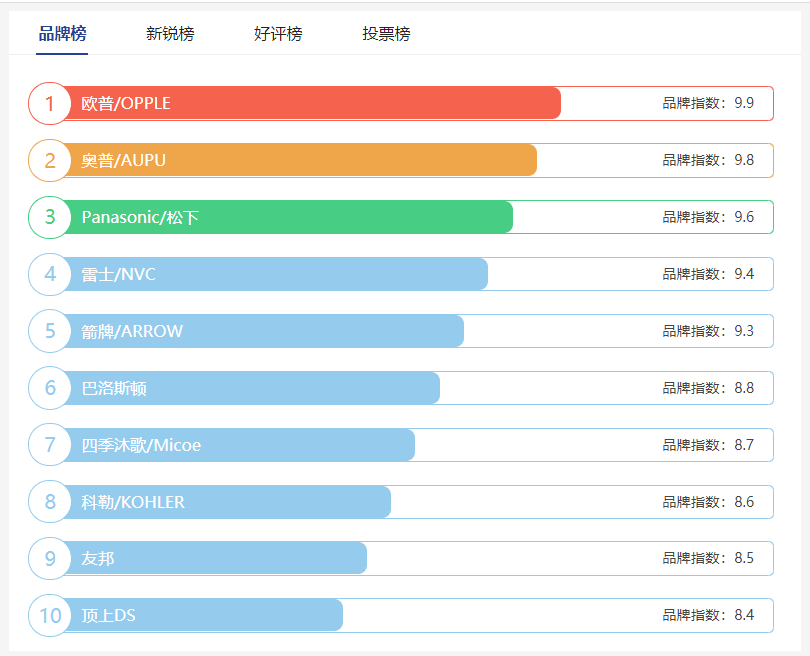Click the green rank 3 circle badge
Screen dimensions: 810x656
pyautogui.click(x=49, y=217)
